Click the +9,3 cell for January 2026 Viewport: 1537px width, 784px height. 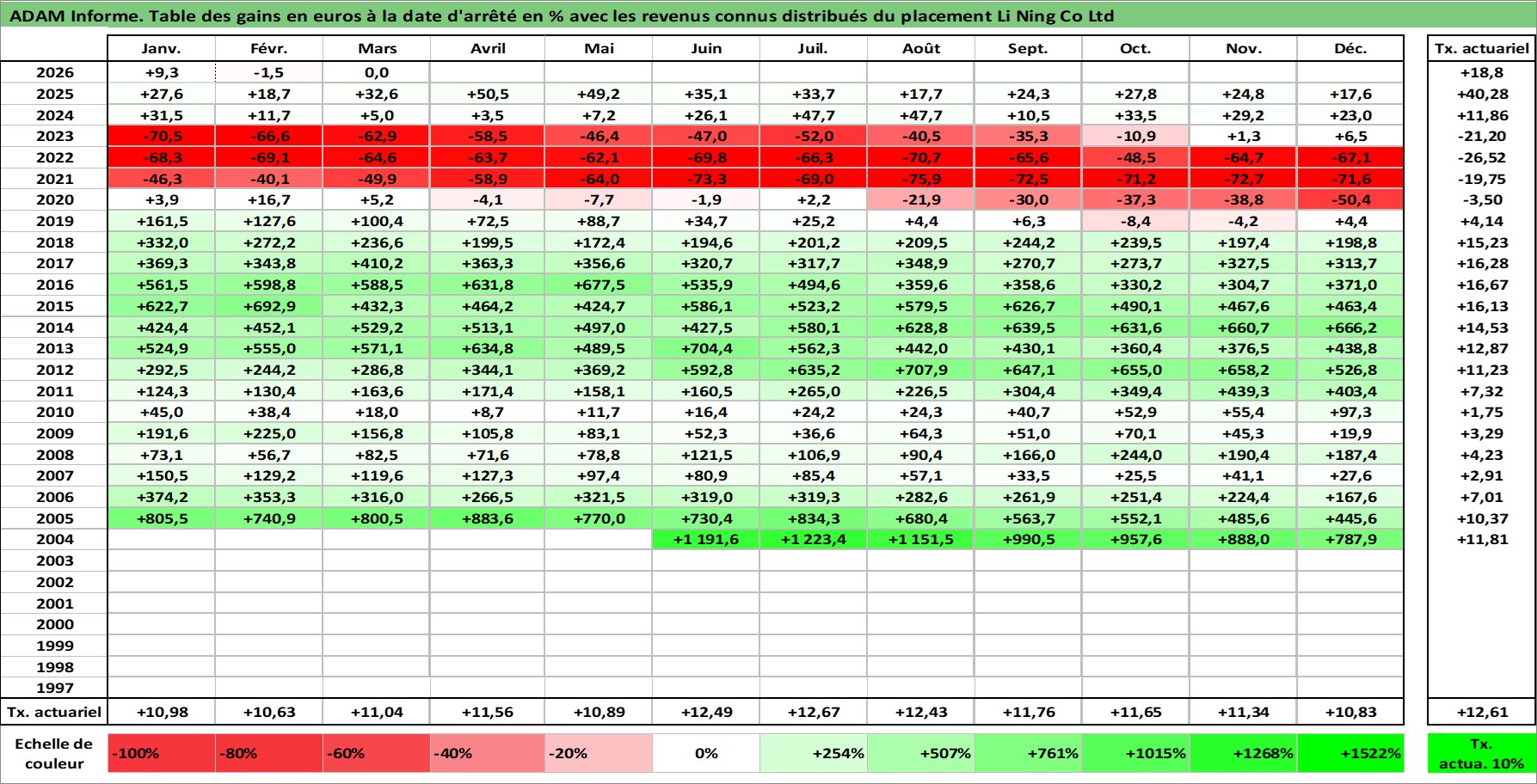(x=162, y=73)
